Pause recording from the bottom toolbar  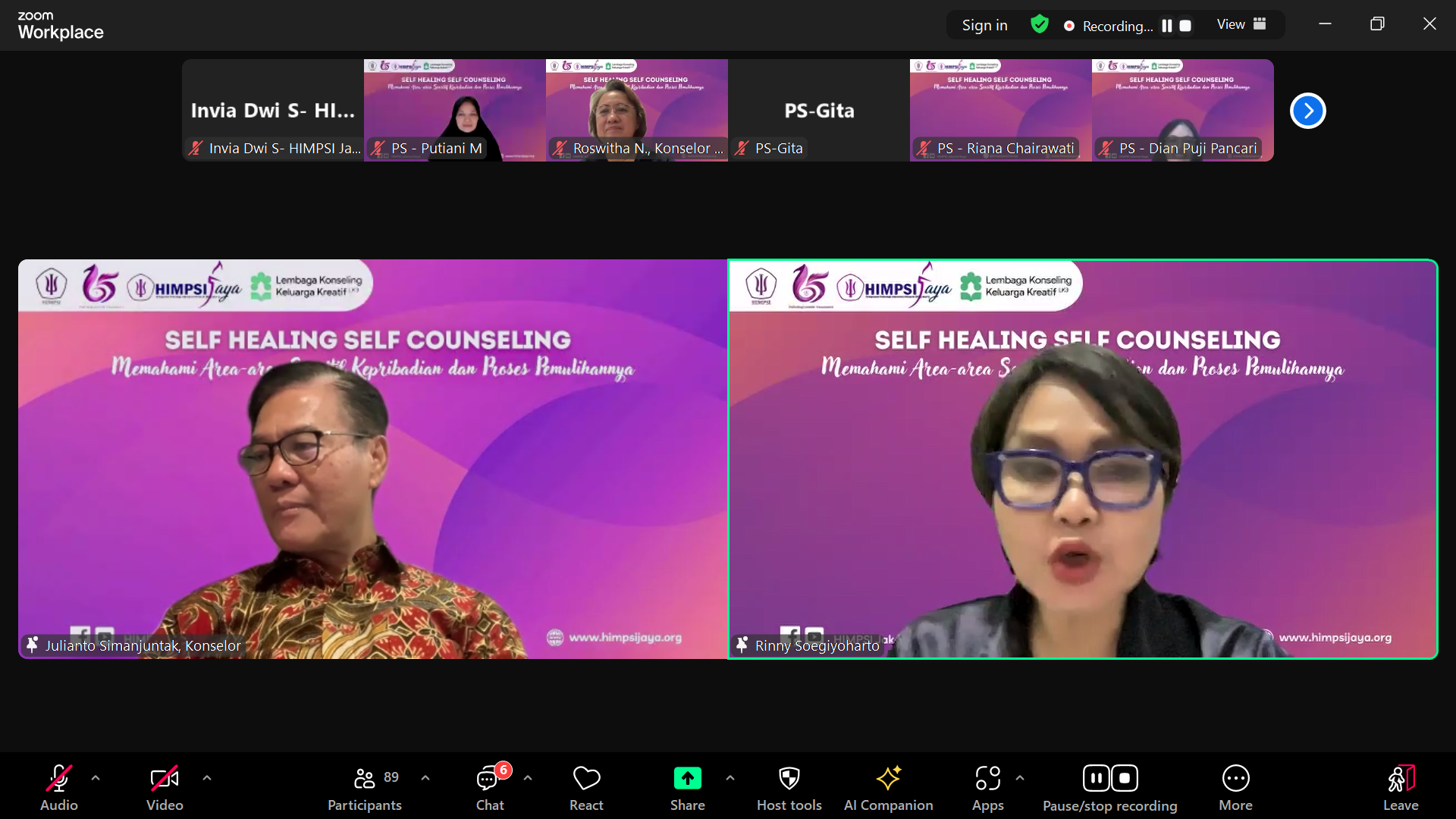coord(1097,778)
